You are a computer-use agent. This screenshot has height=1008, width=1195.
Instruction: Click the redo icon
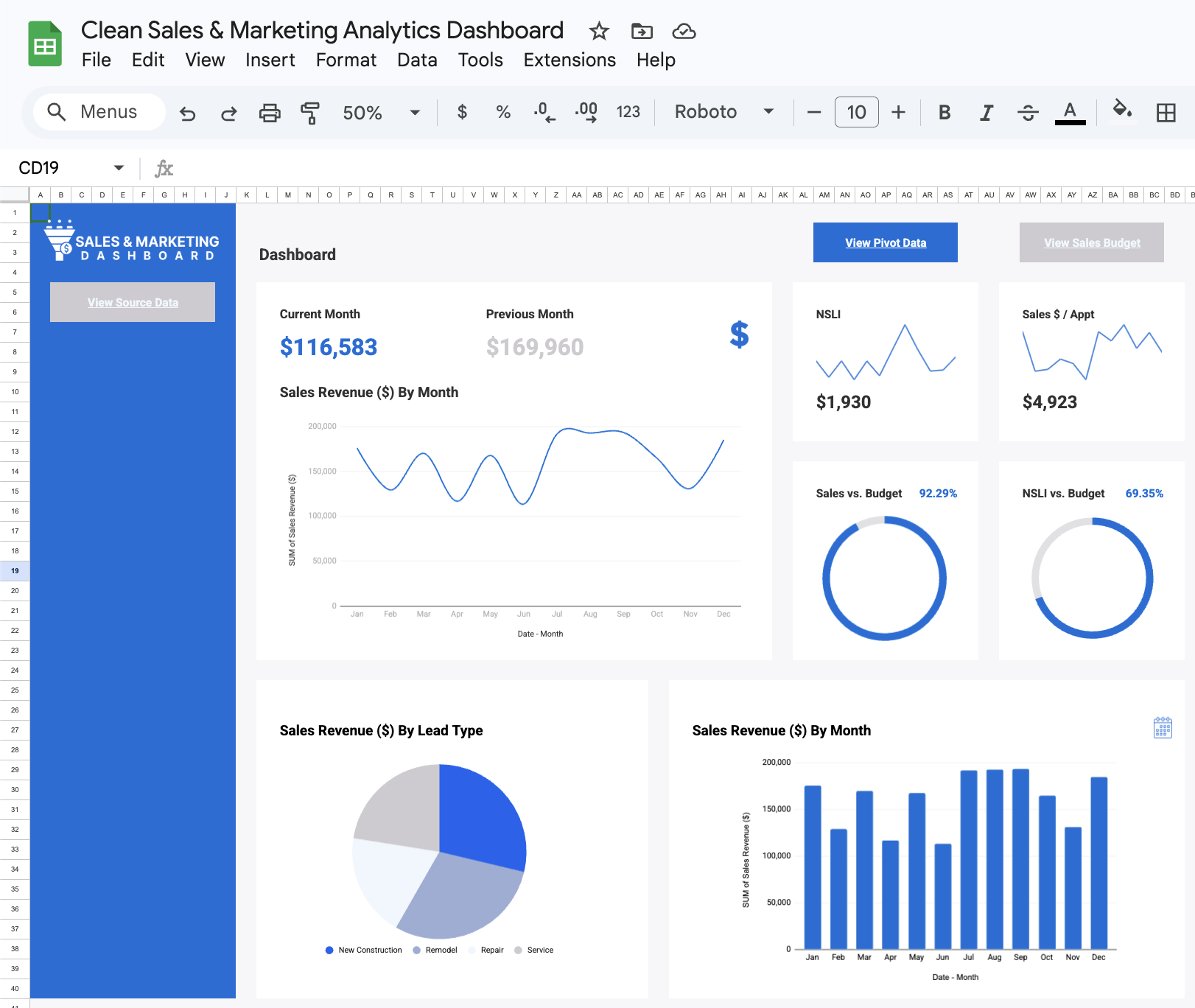(229, 113)
